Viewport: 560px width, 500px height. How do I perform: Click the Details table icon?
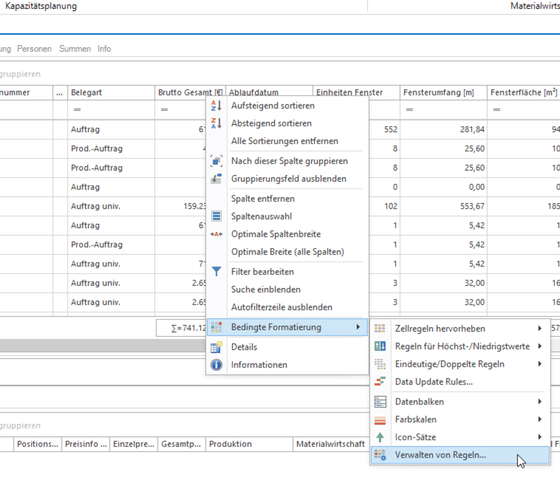[216, 347]
